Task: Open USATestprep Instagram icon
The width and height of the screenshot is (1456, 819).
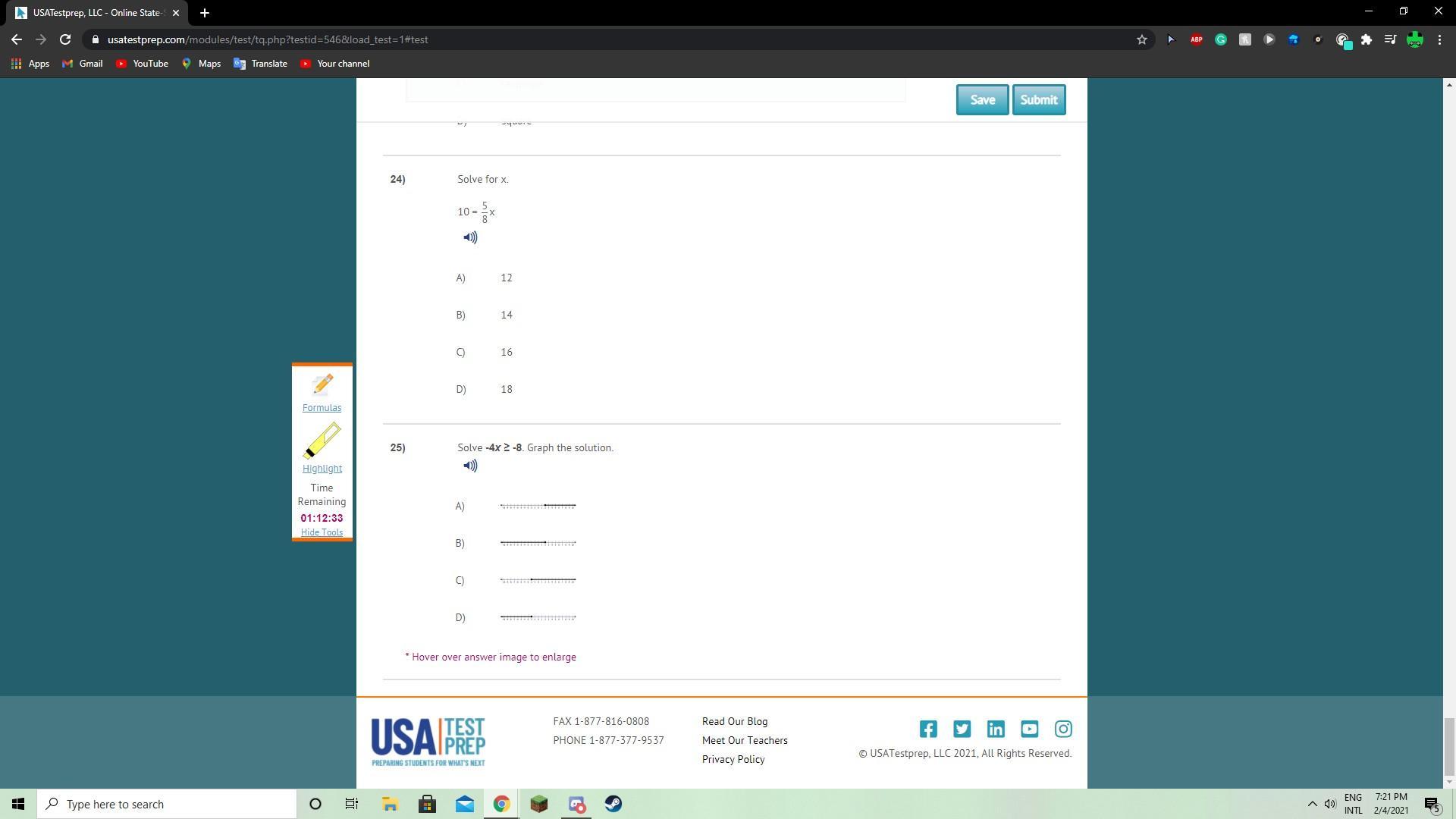Action: click(x=1063, y=730)
